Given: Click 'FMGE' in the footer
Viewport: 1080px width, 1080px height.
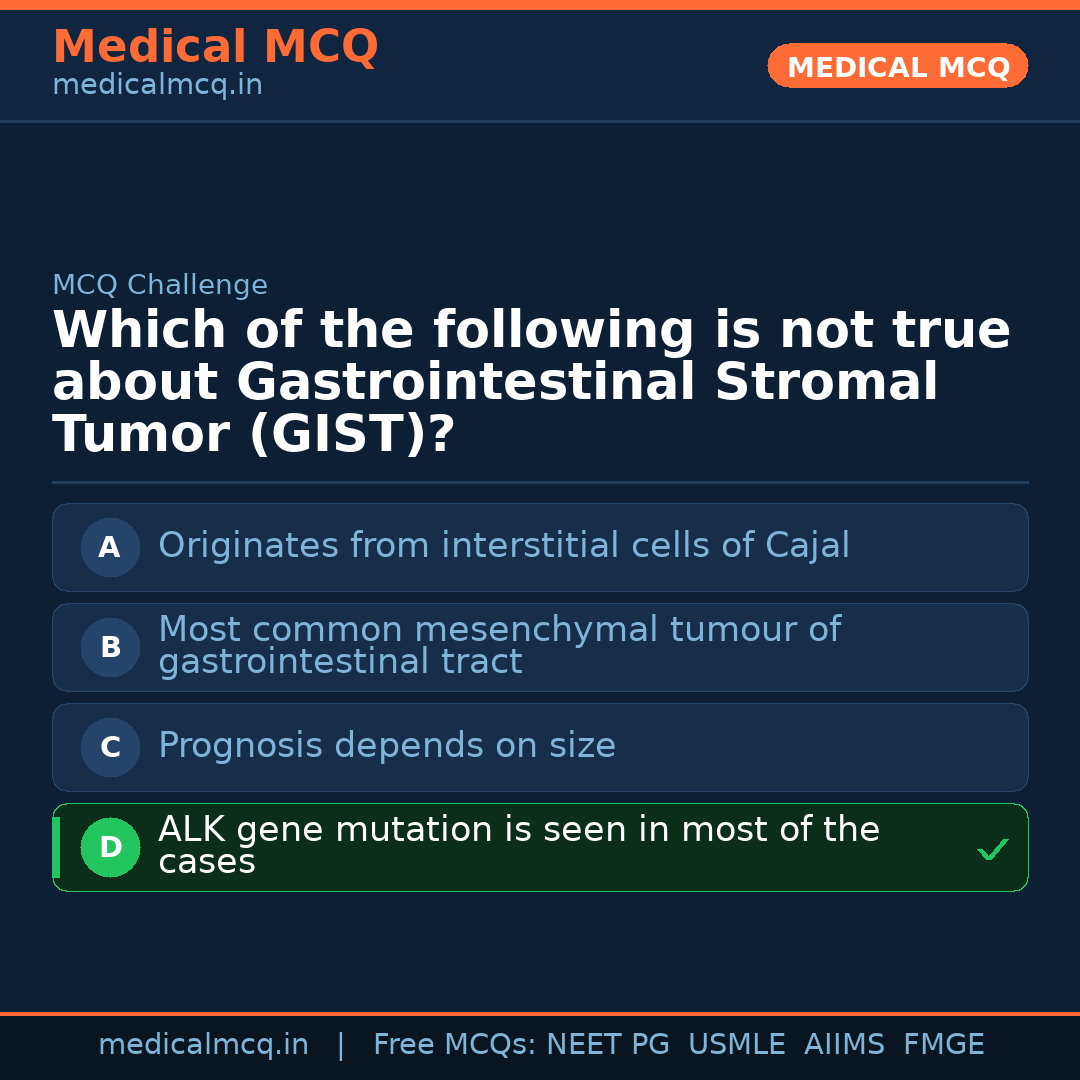Looking at the screenshot, I should [943, 1045].
